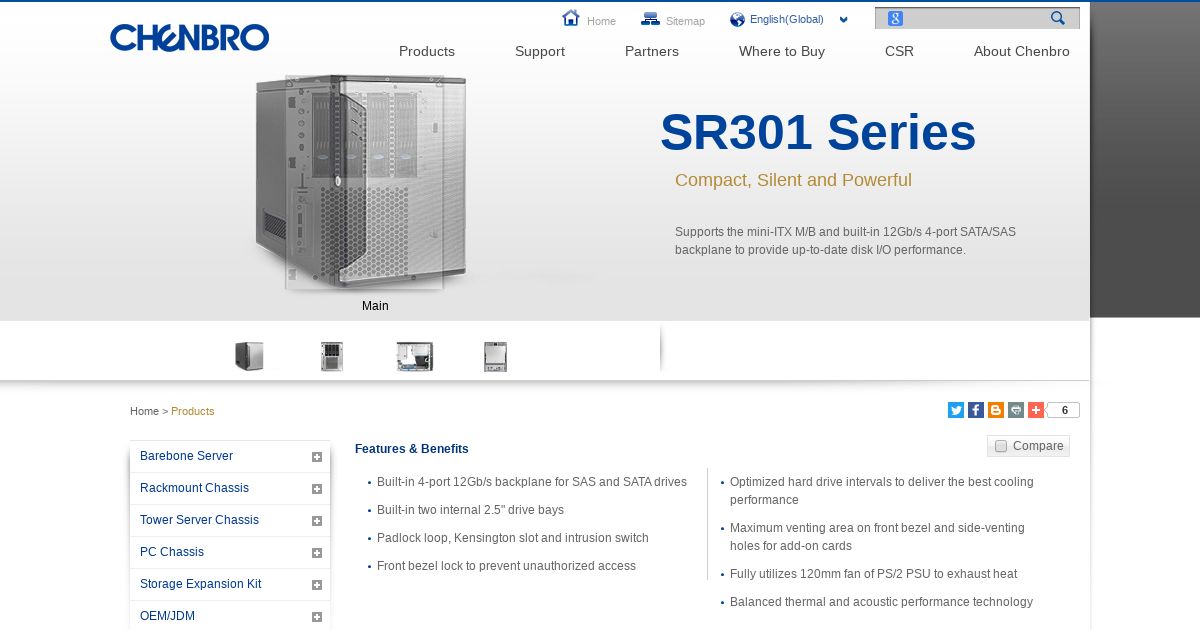The image size is (1200, 630).
Task: Expand OEM/JDM with plus icon
Action: [x=317, y=617]
